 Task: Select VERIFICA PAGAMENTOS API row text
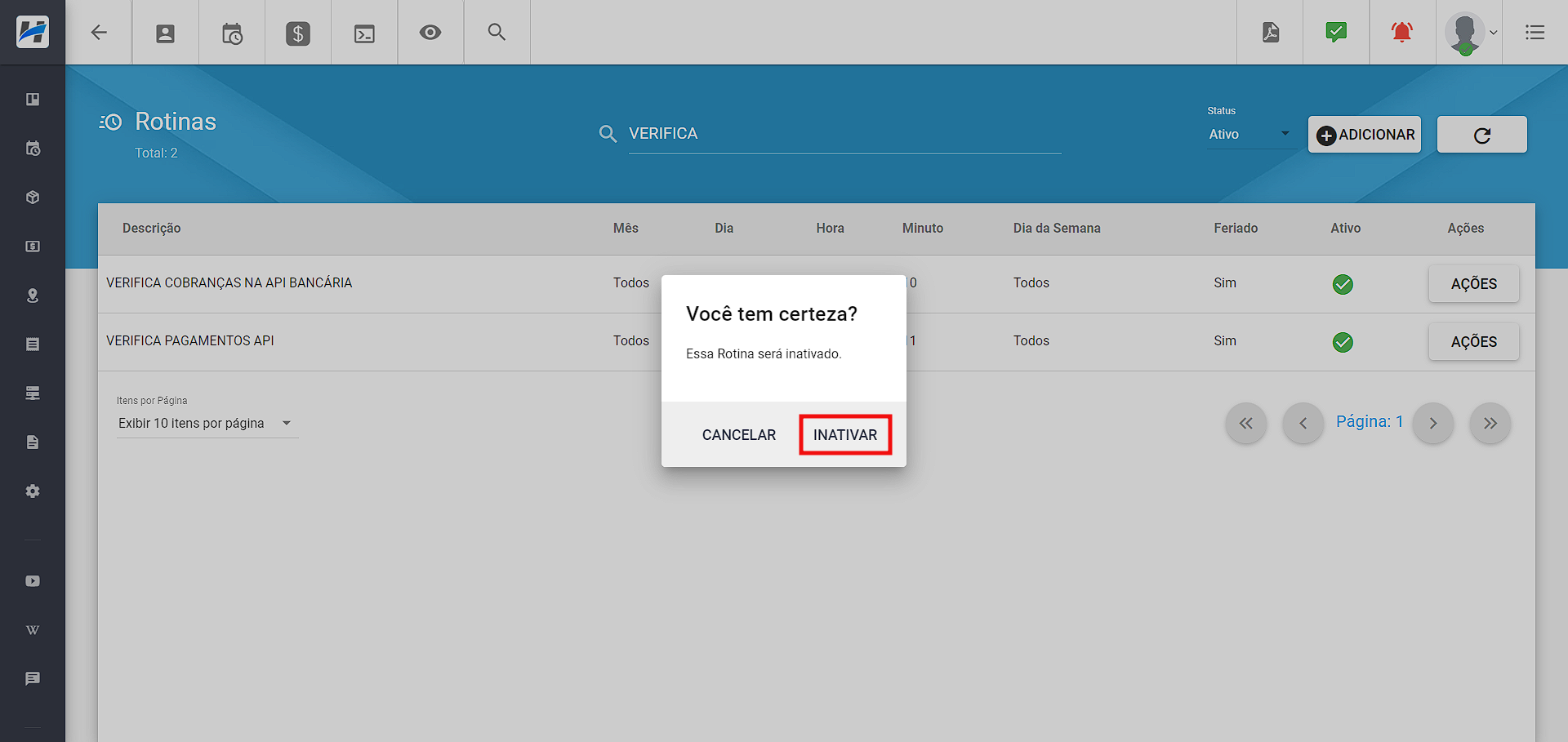[x=190, y=341]
